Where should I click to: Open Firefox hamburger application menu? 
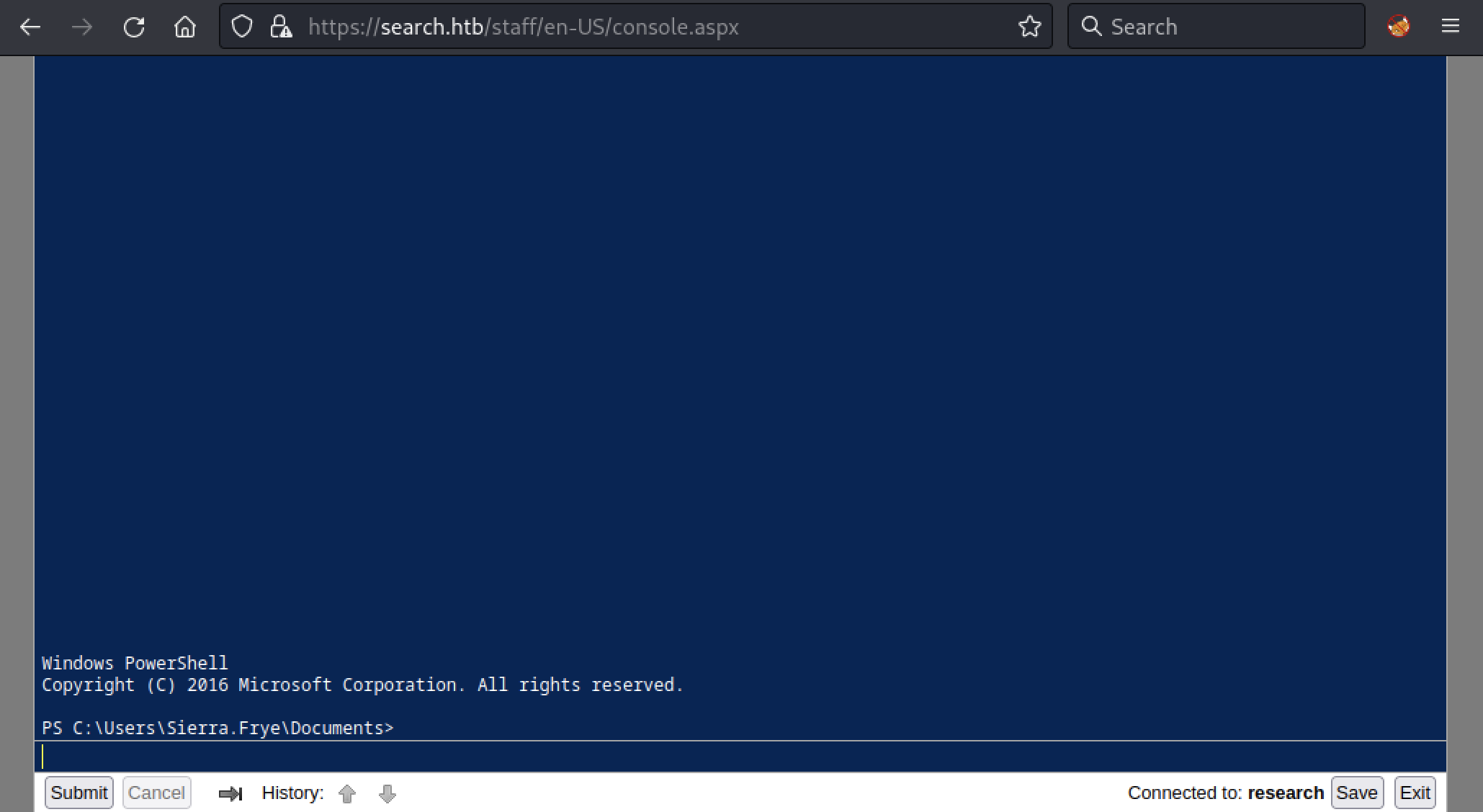(1450, 27)
